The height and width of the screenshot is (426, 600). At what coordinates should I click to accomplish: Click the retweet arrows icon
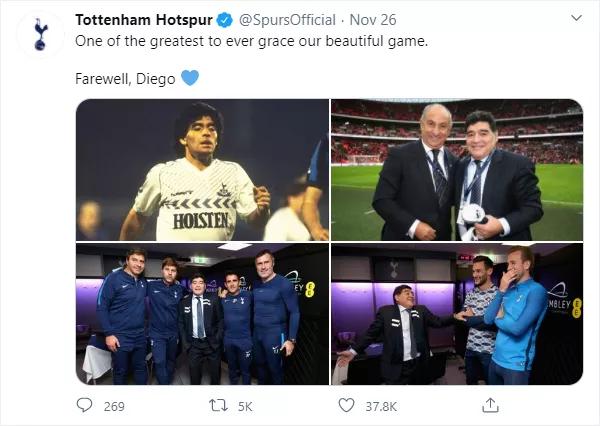[x=218, y=405]
